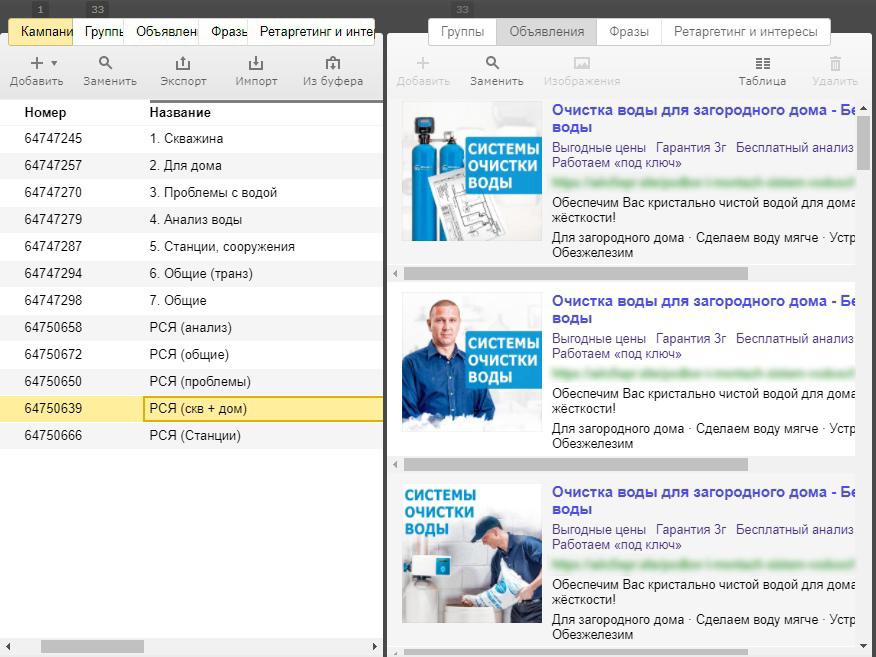Click the Экспорт upload icon
Viewport: 876px width, 657px height.
183,63
